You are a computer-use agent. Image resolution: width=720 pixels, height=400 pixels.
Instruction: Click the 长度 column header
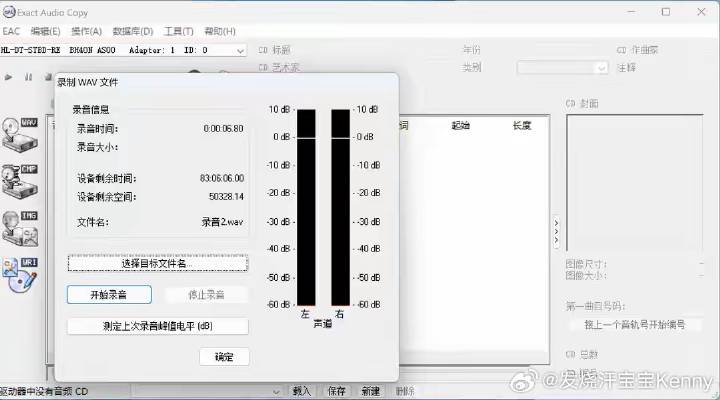pyautogui.click(x=522, y=126)
